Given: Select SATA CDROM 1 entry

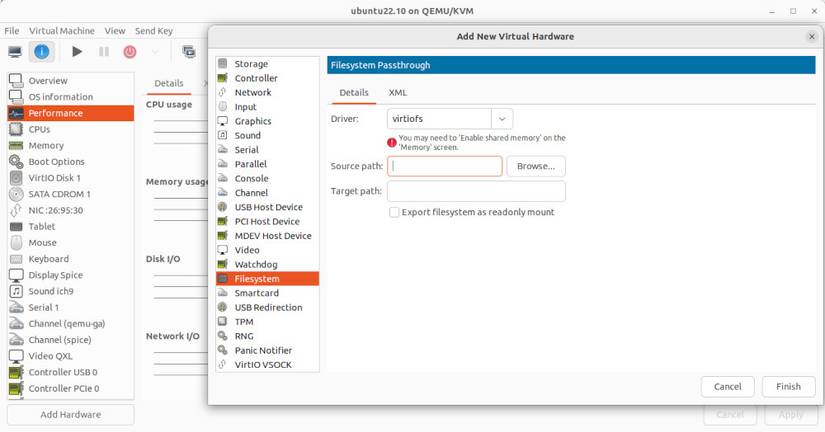Looking at the screenshot, I should tap(71, 194).
